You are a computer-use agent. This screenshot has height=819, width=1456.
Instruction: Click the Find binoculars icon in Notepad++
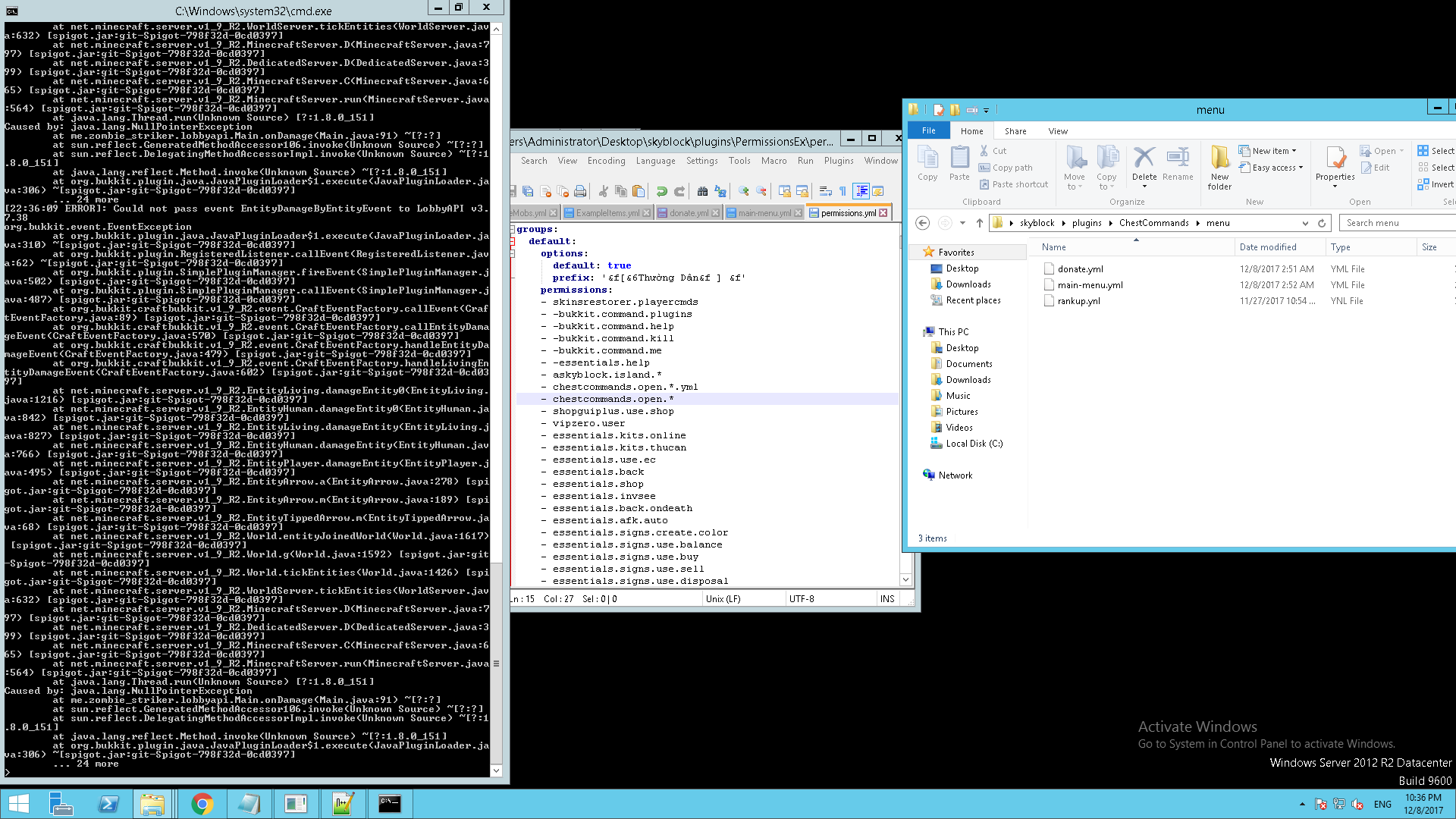[702, 191]
